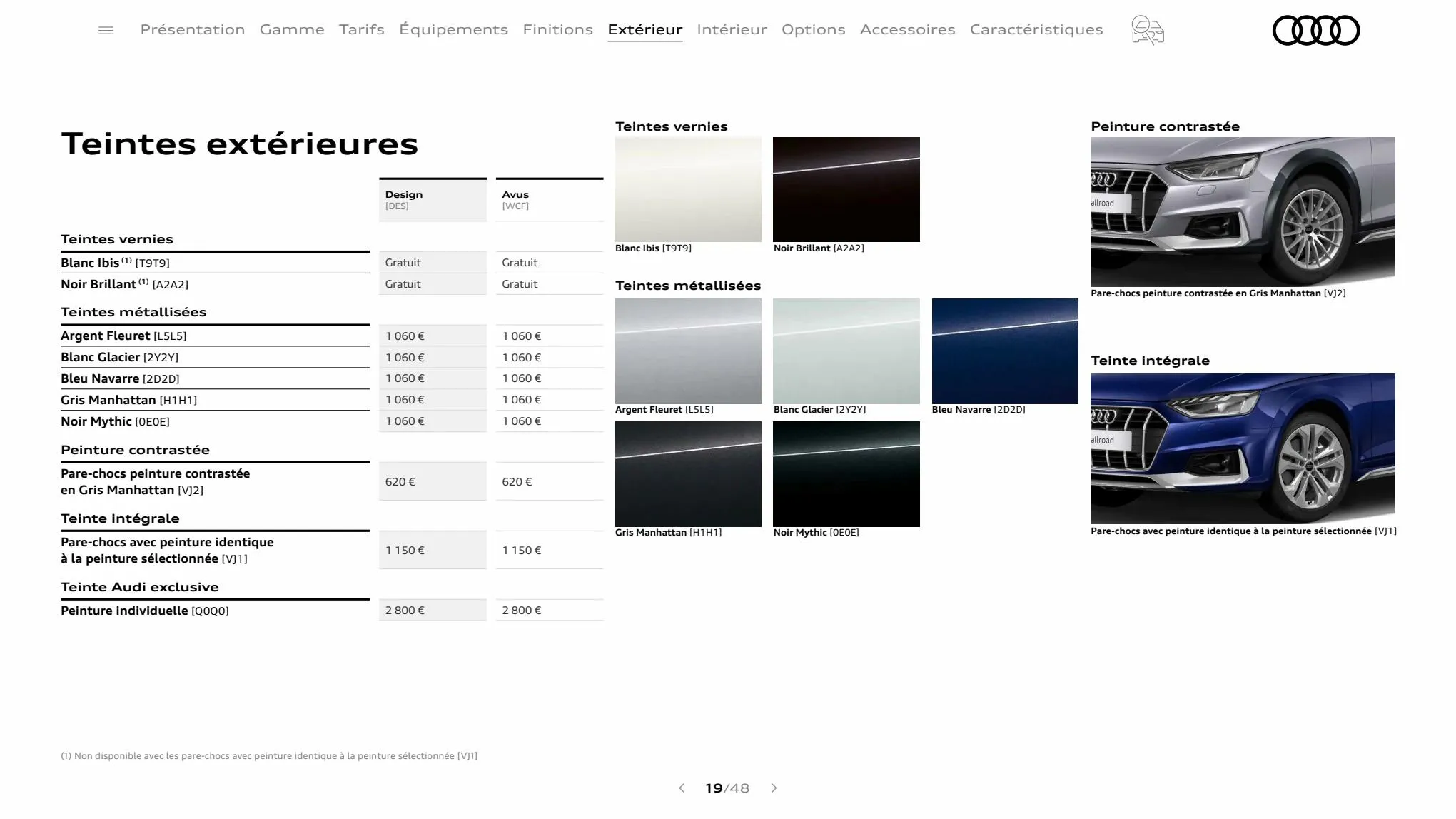Click the Design 1 060 € Argent Fleuret cell
The width and height of the screenshot is (1456, 819).
point(433,336)
